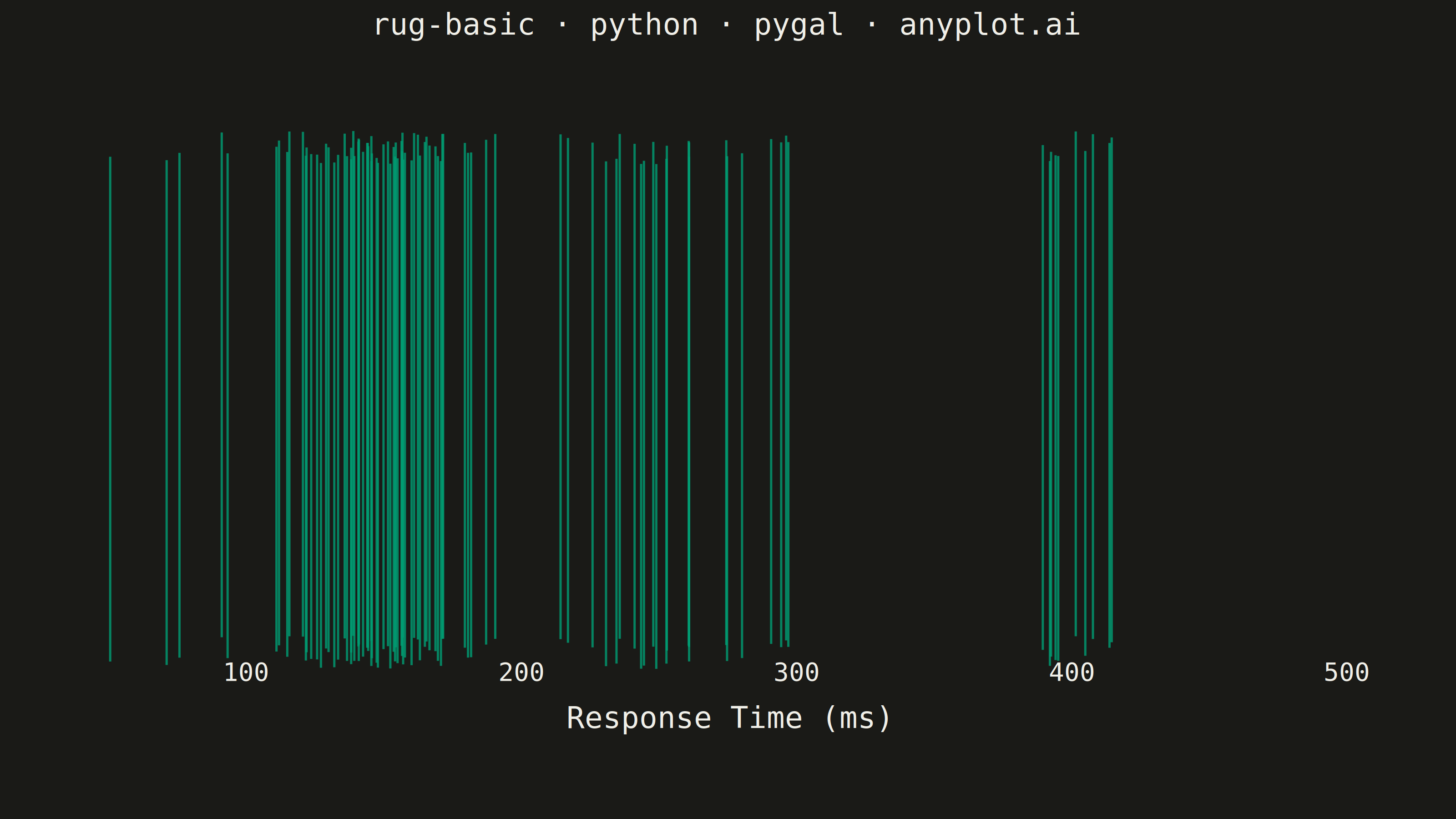Image resolution: width=1456 pixels, height=819 pixels.
Task: Click the lone rug line near 281 ms
Action: [x=742, y=405]
